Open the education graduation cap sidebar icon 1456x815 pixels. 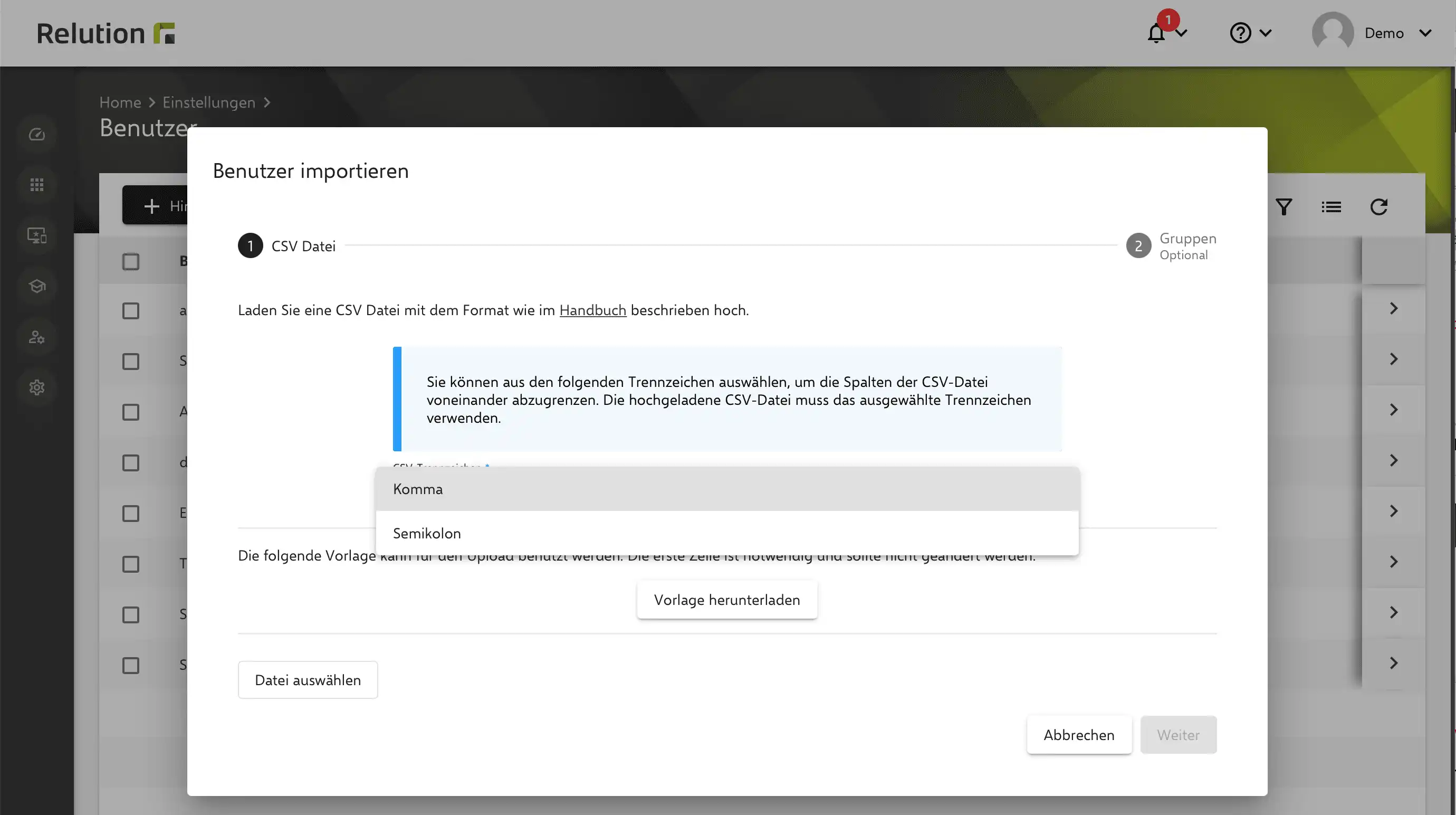pos(37,286)
